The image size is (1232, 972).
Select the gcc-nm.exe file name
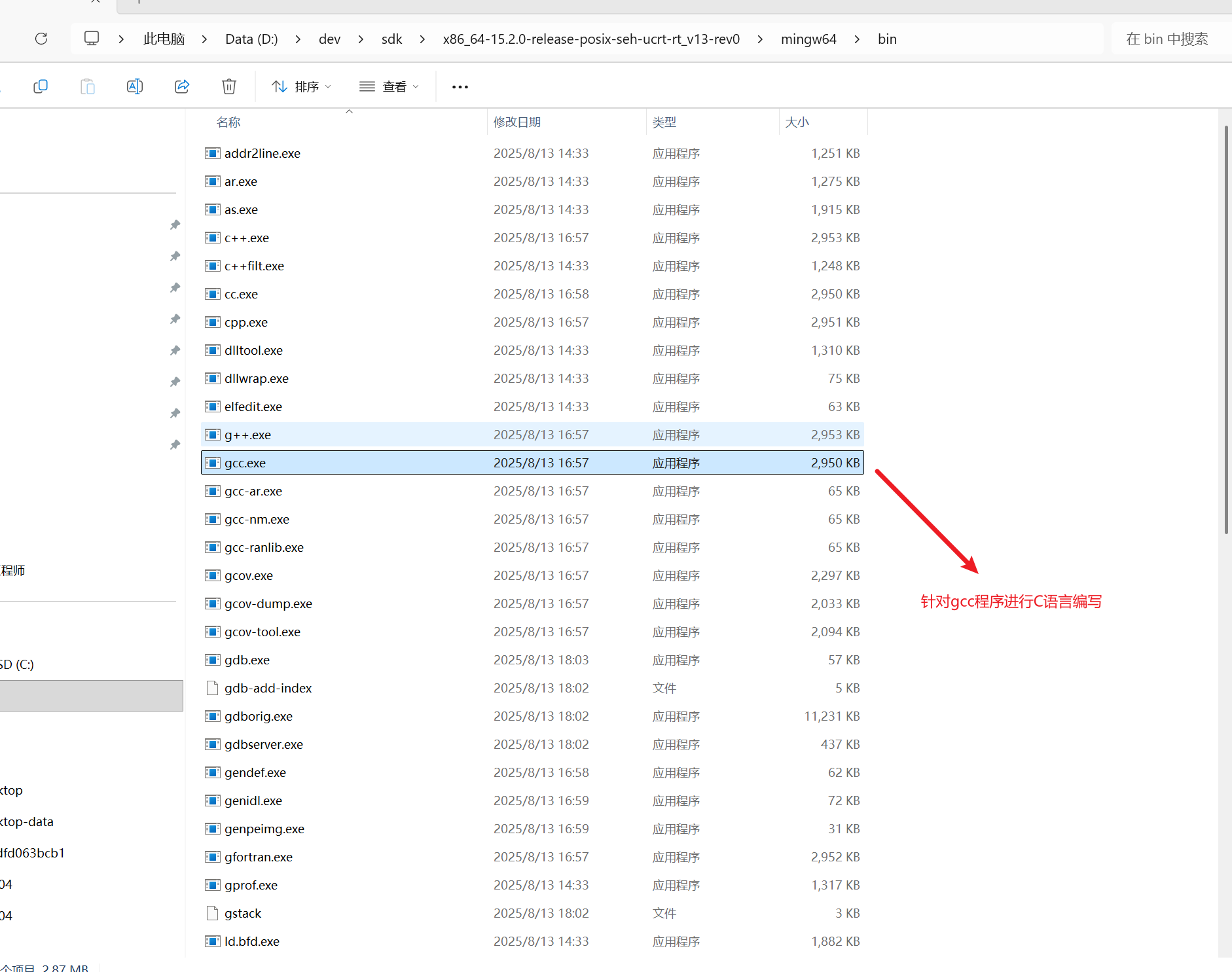tap(257, 519)
